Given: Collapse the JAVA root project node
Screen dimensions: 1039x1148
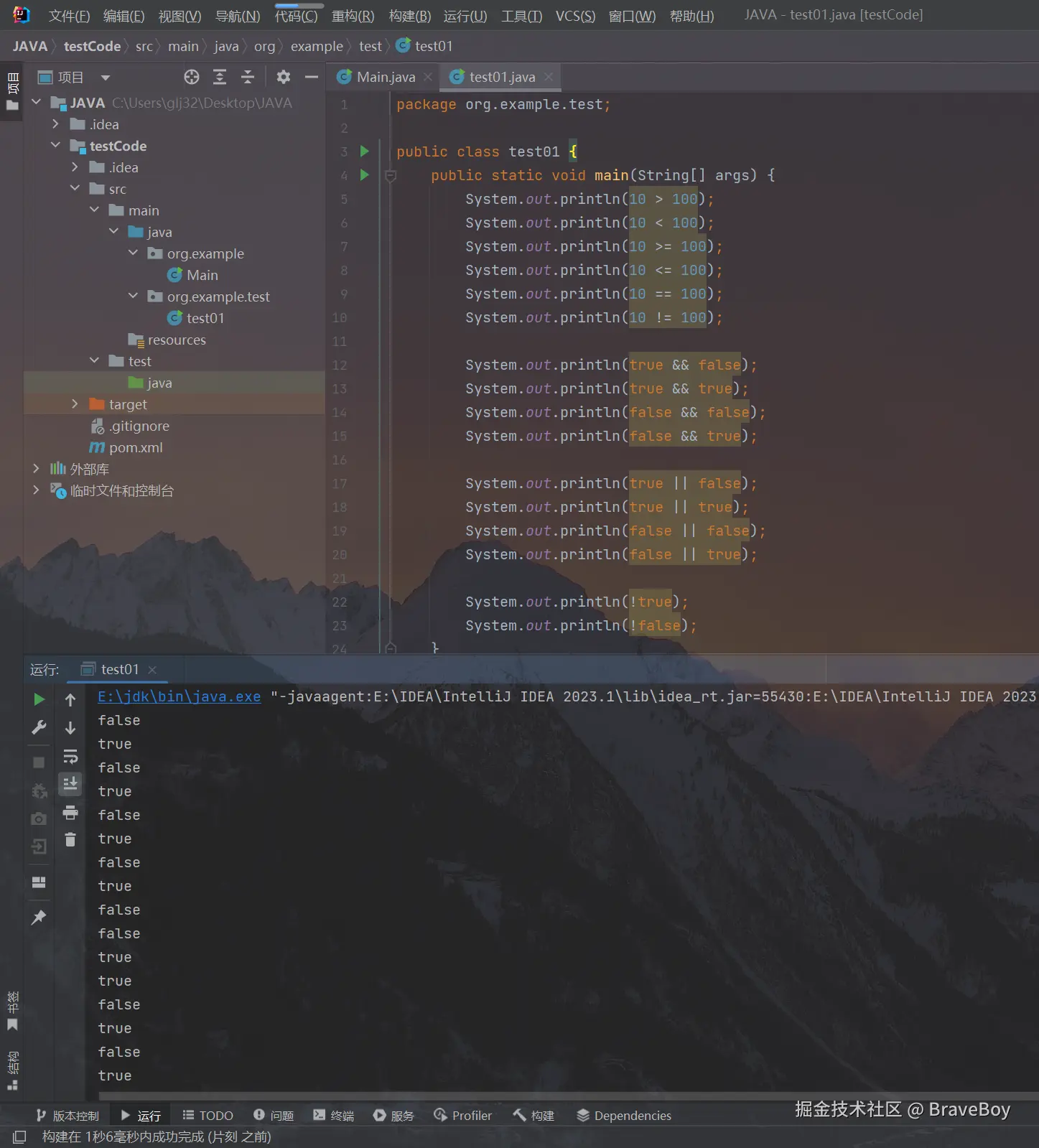Looking at the screenshot, I should [x=37, y=103].
